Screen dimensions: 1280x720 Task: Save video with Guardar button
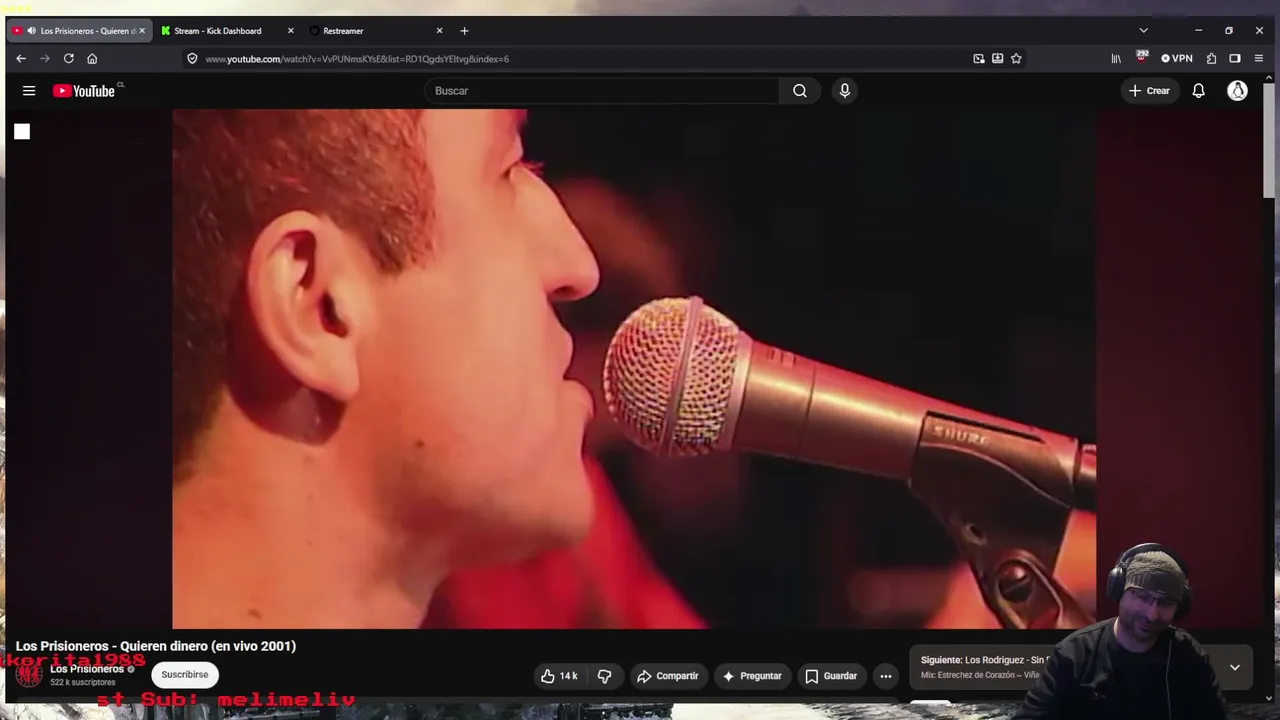click(x=832, y=676)
